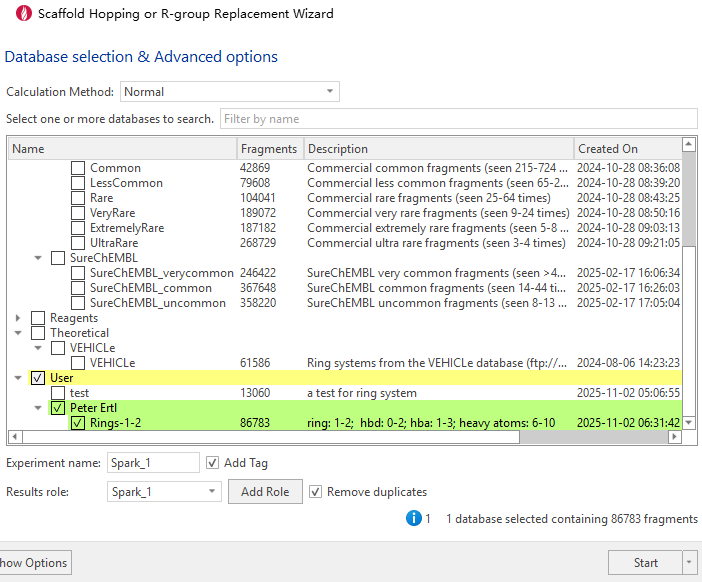Click the blue info icon near fragment count
The width and height of the screenshot is (702, 582).
tap(413, 518)
